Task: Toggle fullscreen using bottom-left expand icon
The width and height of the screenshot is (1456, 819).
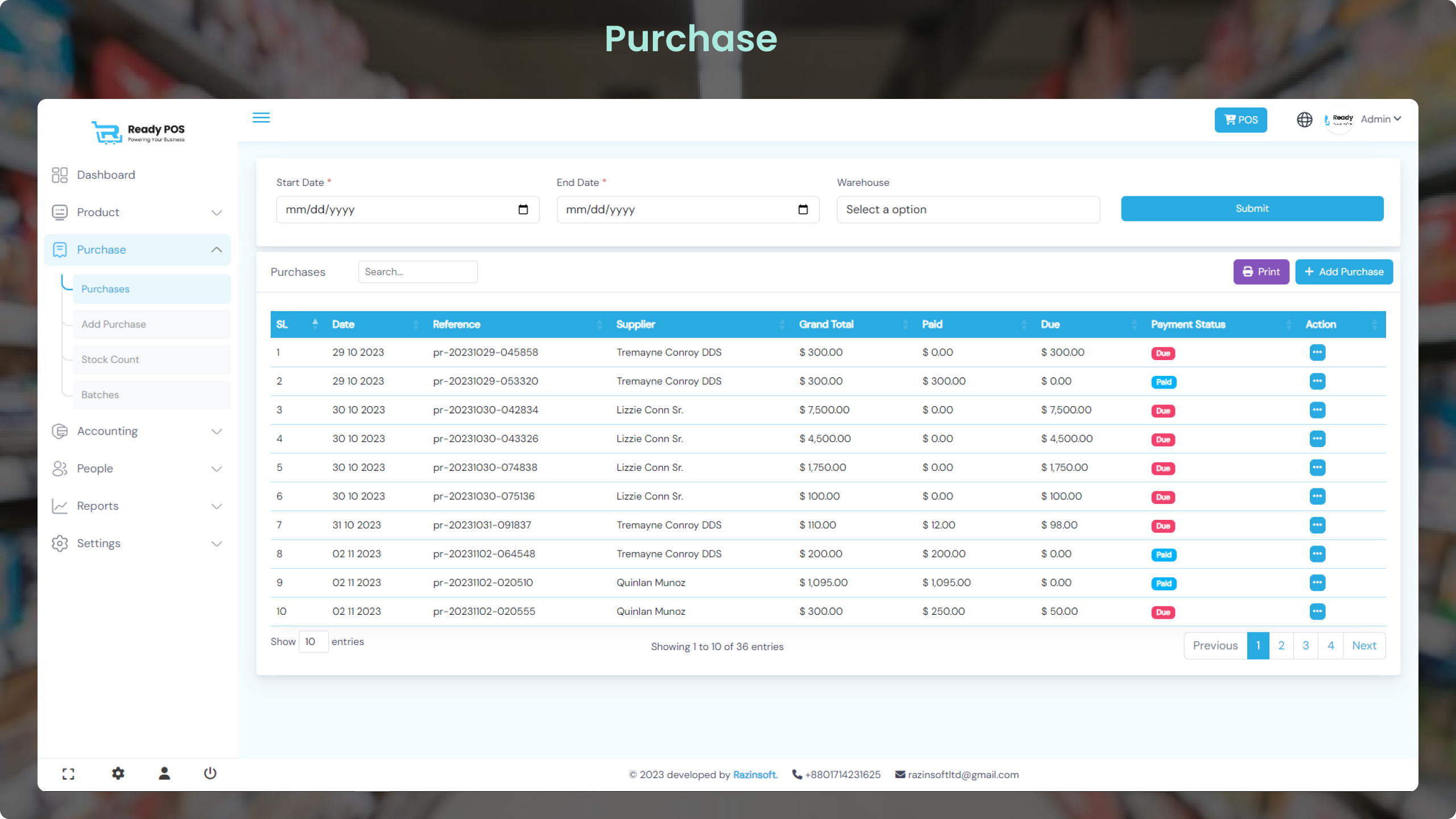Action: click(x=68, y=773)
